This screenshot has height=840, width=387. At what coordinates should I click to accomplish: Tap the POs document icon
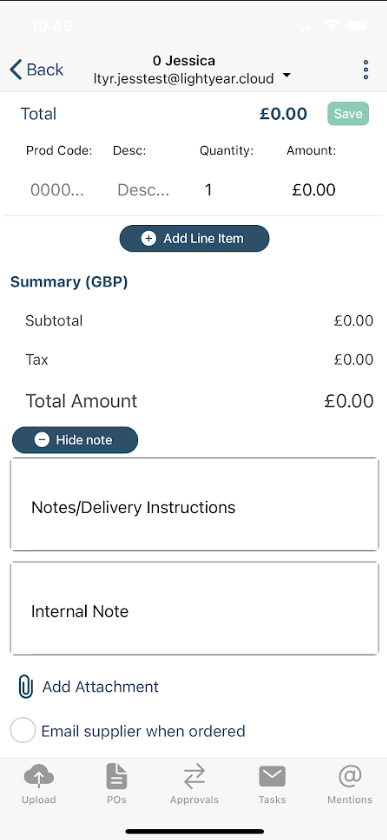tap(116, 776)
